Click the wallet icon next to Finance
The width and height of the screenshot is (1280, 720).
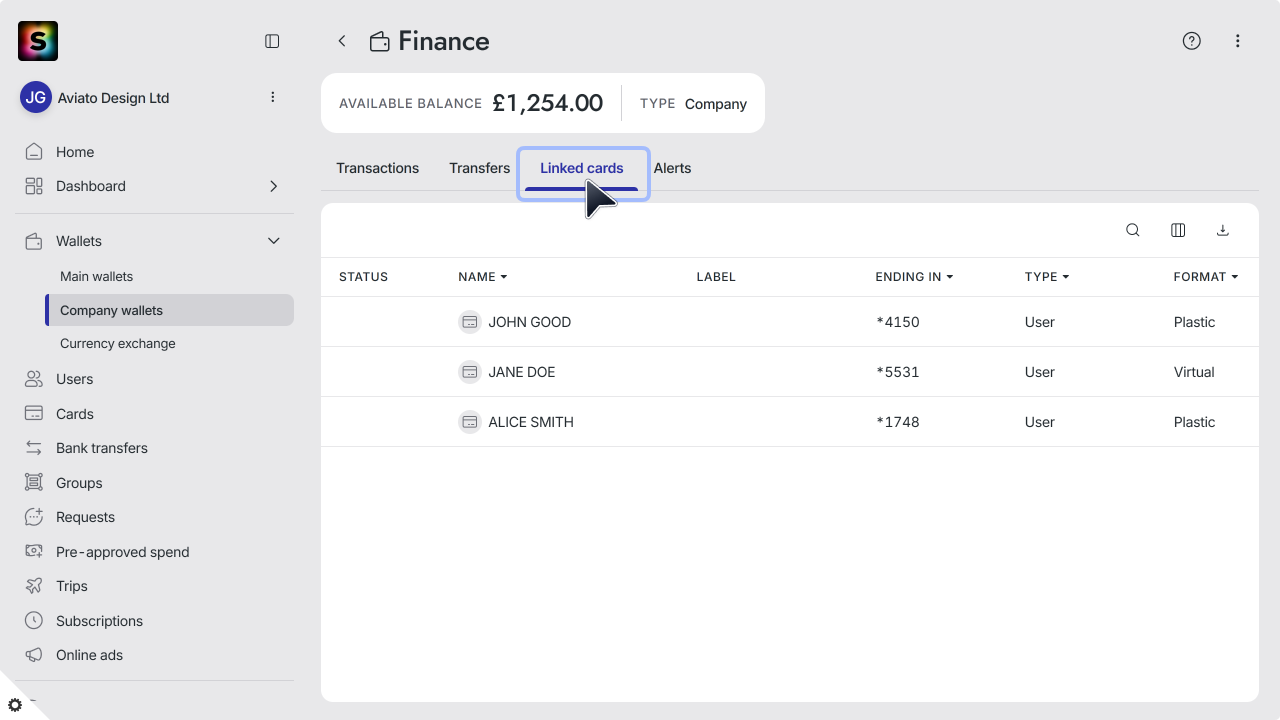coord(380,42)
